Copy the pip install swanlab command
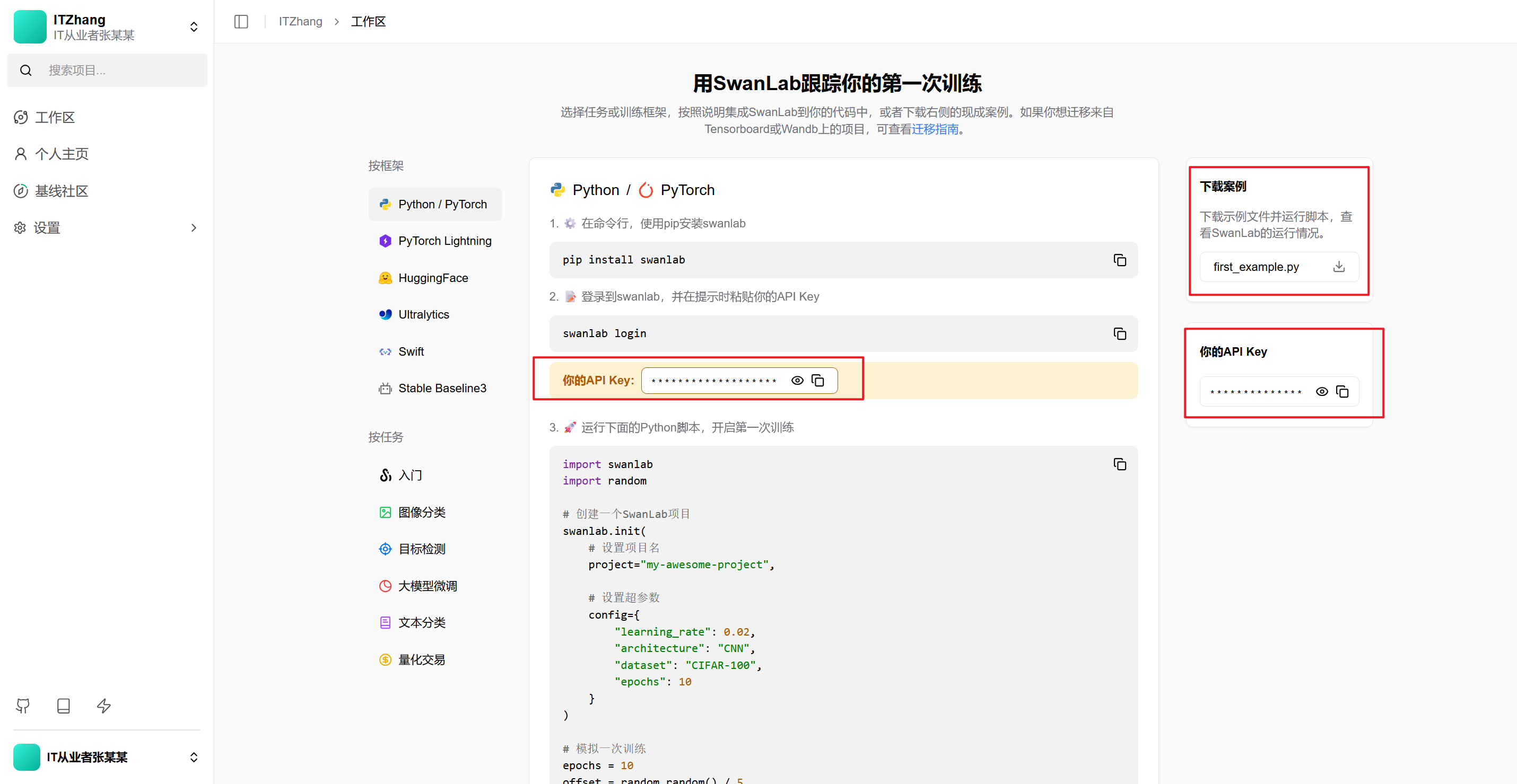1517x784 pixels. (1120, 260)
